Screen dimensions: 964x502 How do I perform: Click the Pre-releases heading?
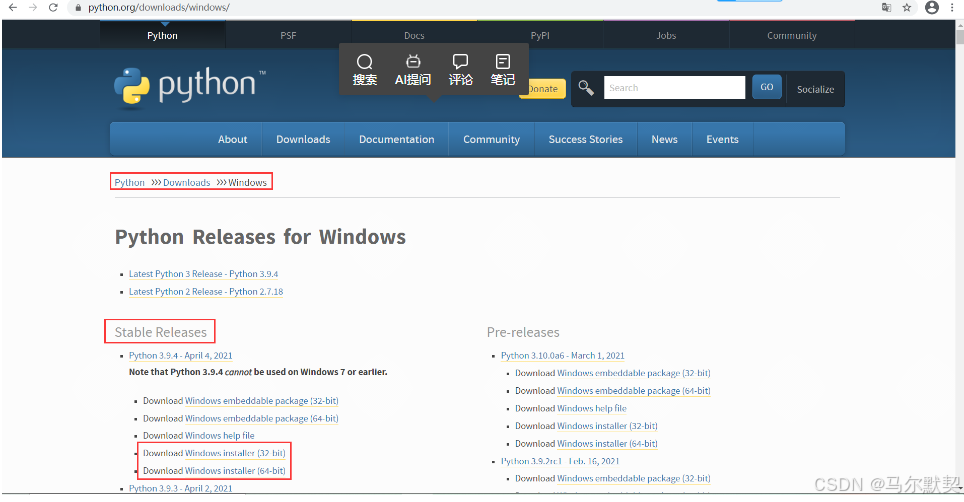[x=523, y=332]
